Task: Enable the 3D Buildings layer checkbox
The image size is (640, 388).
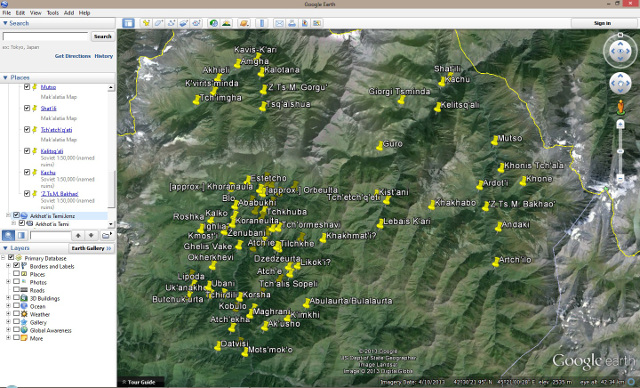Action: pos(16,298)
